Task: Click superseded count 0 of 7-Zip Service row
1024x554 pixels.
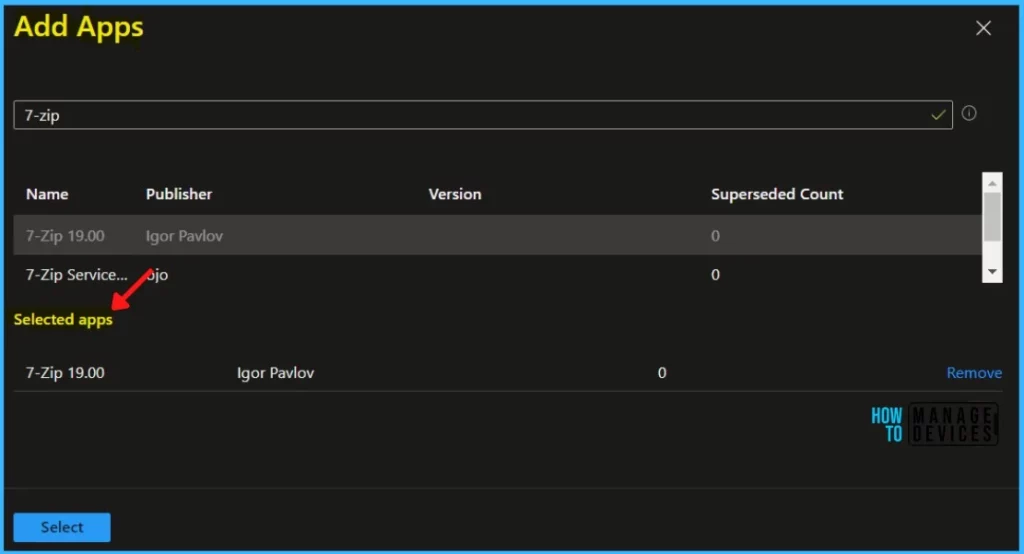Action: tap(715, 274)
